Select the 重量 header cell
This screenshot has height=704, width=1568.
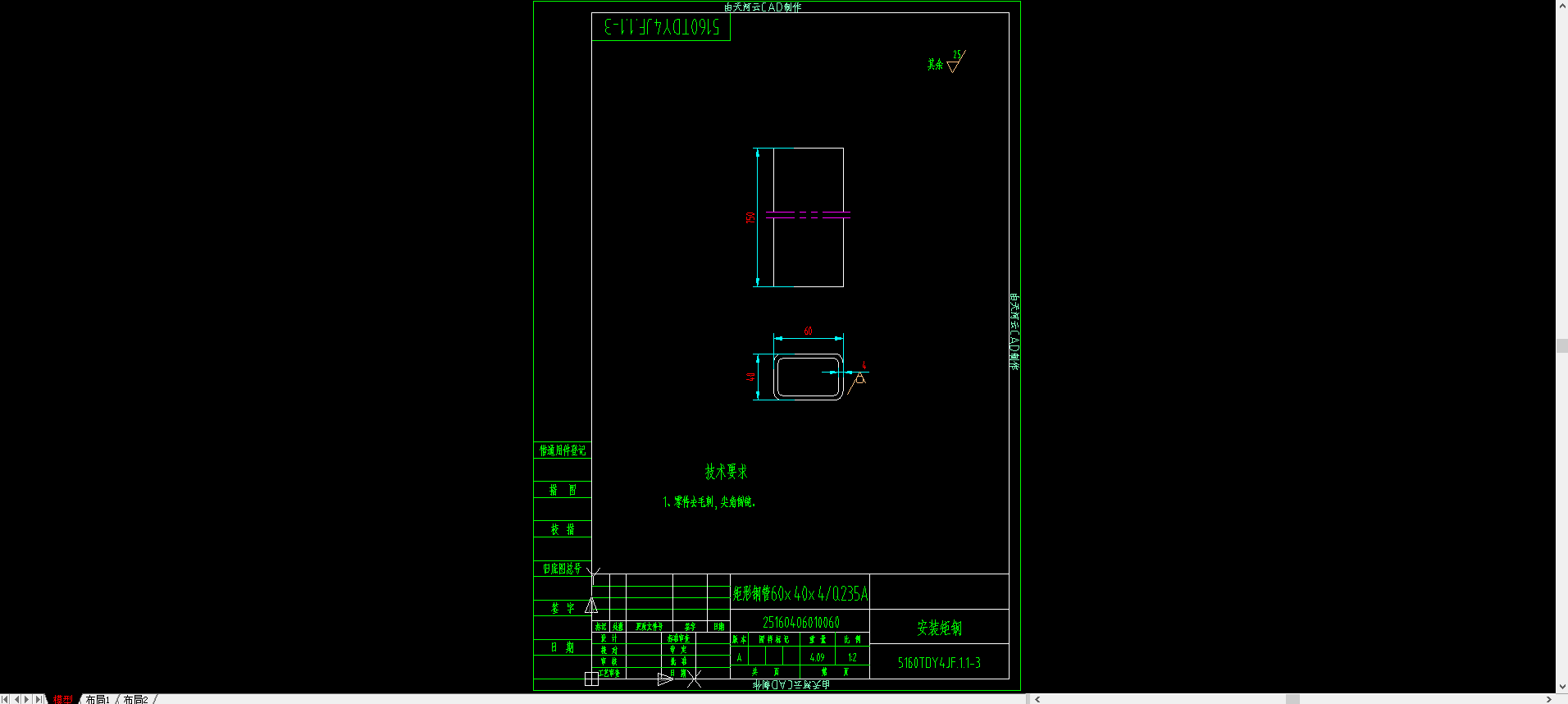coord(818,639)
